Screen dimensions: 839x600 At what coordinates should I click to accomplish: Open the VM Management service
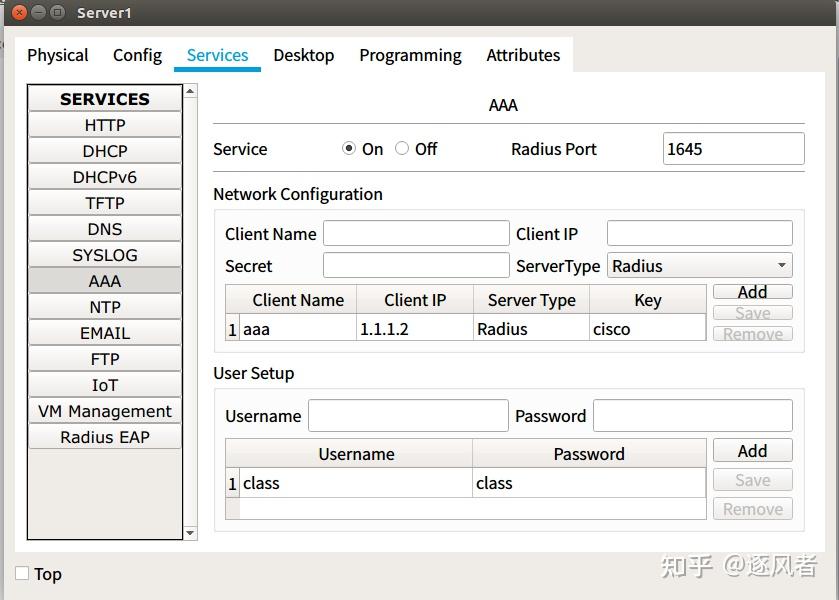tap(105, 411)
